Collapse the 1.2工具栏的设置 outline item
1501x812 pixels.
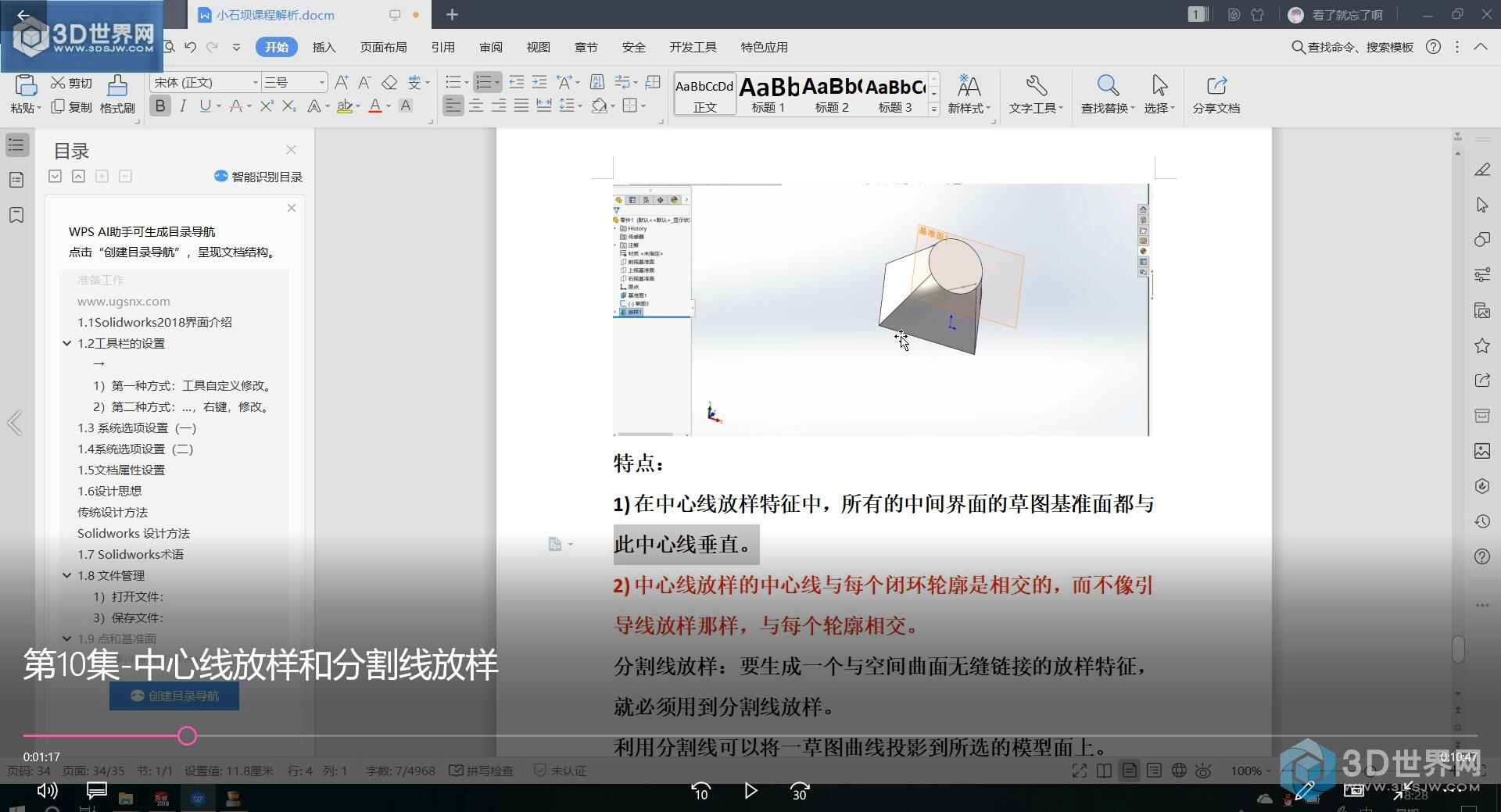pyautogui.click(x=67, y=343)
